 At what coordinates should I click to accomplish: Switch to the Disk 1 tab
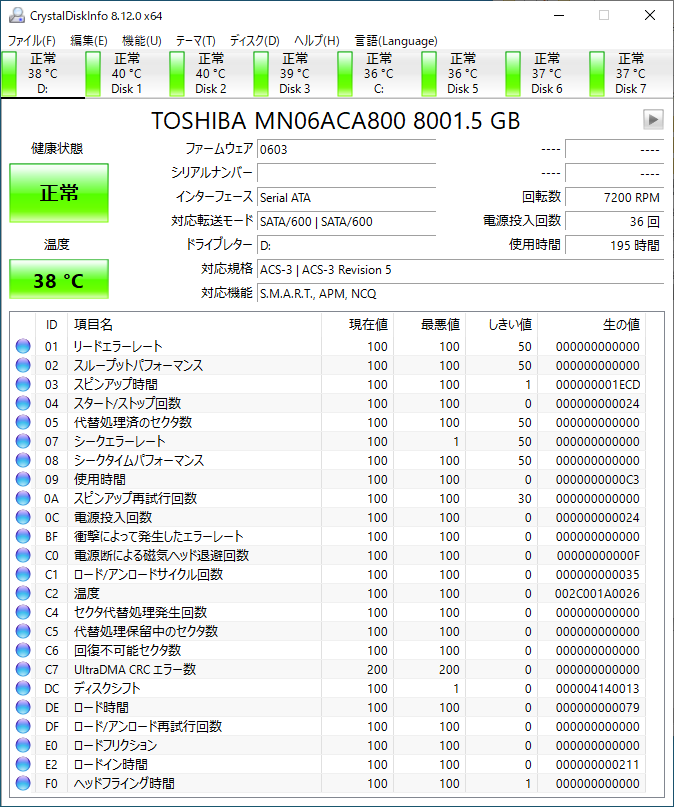pos(127,74)
